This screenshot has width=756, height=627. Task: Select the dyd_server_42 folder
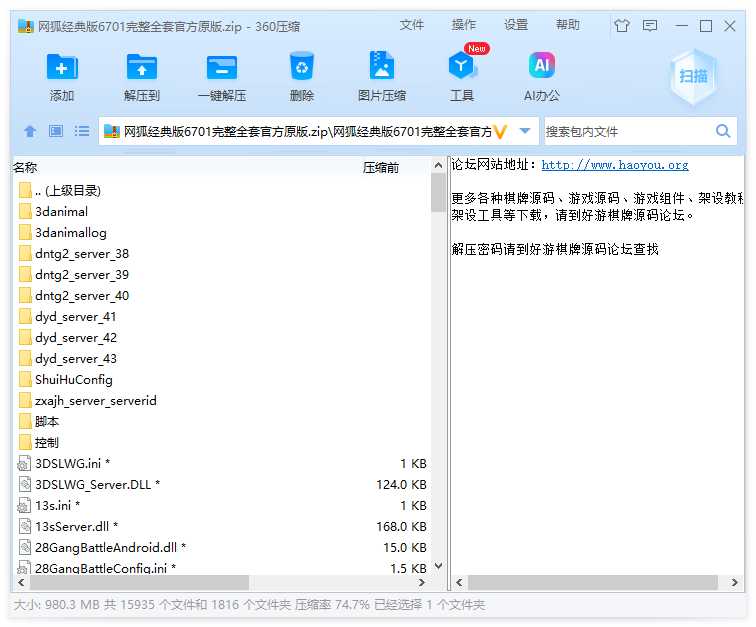[x=76, y=338]
